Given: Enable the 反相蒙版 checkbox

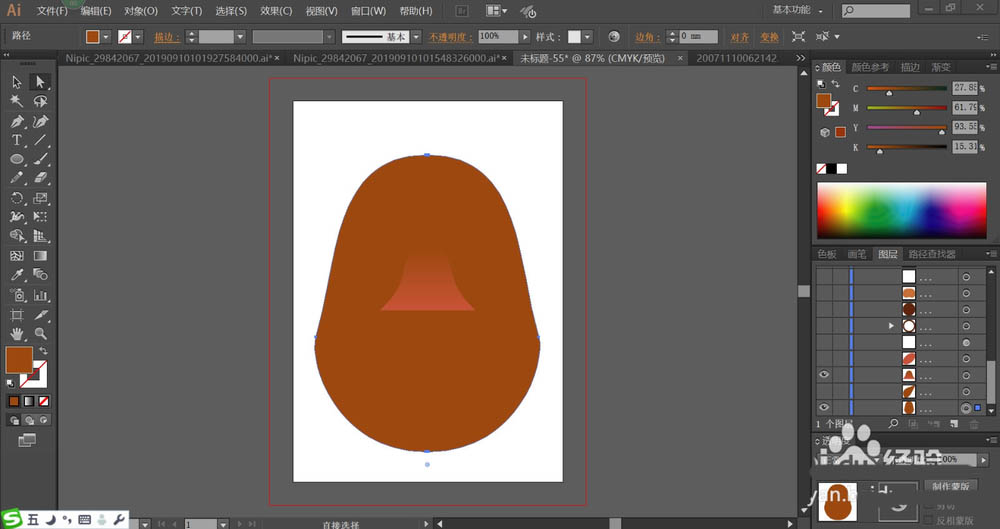Looking at the screenshot, I should click(929, 521).
